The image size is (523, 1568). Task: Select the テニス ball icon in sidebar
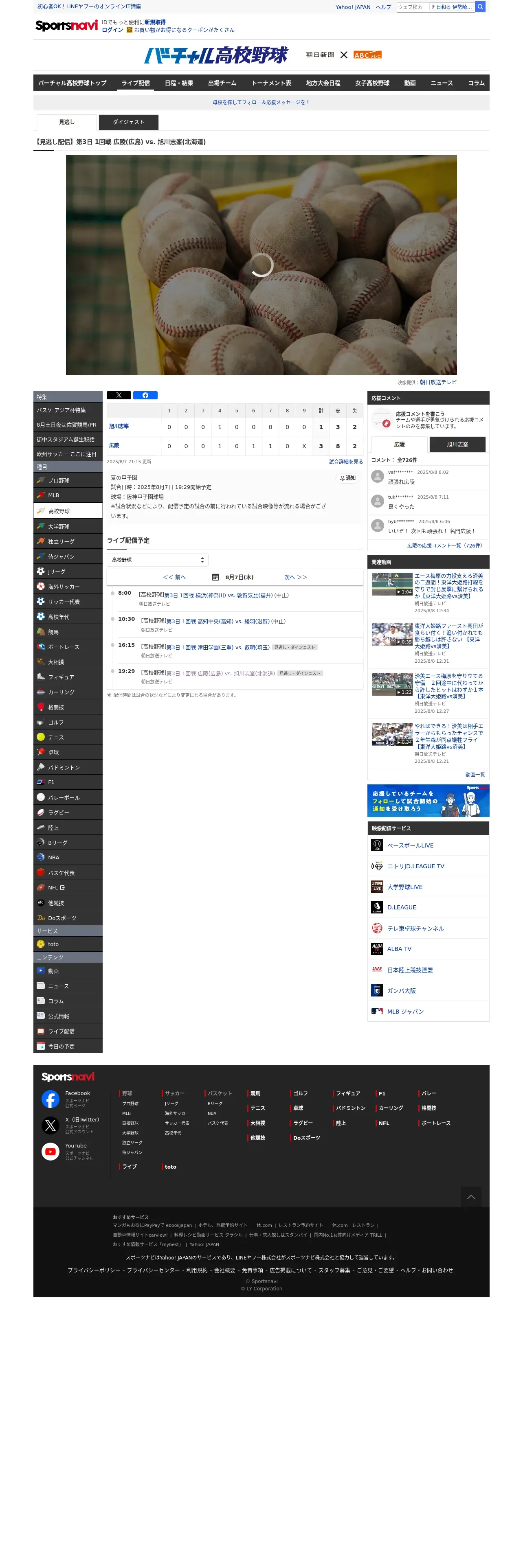41,736
